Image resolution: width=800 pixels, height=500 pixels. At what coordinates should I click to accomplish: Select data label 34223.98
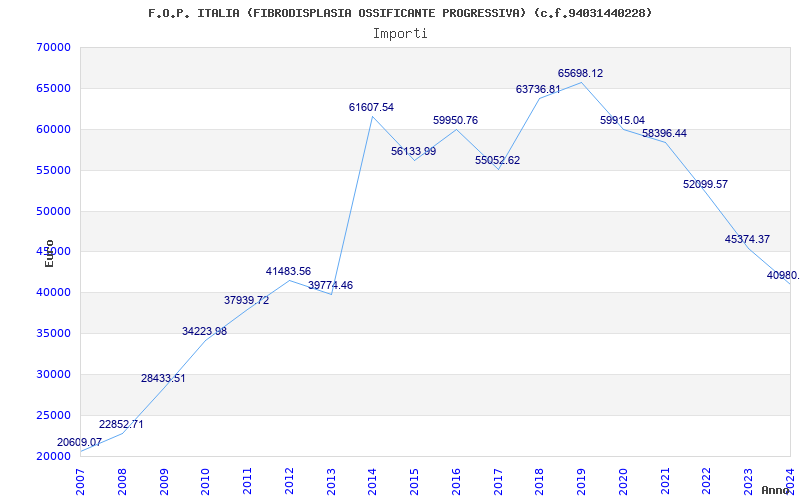(205, 331)
